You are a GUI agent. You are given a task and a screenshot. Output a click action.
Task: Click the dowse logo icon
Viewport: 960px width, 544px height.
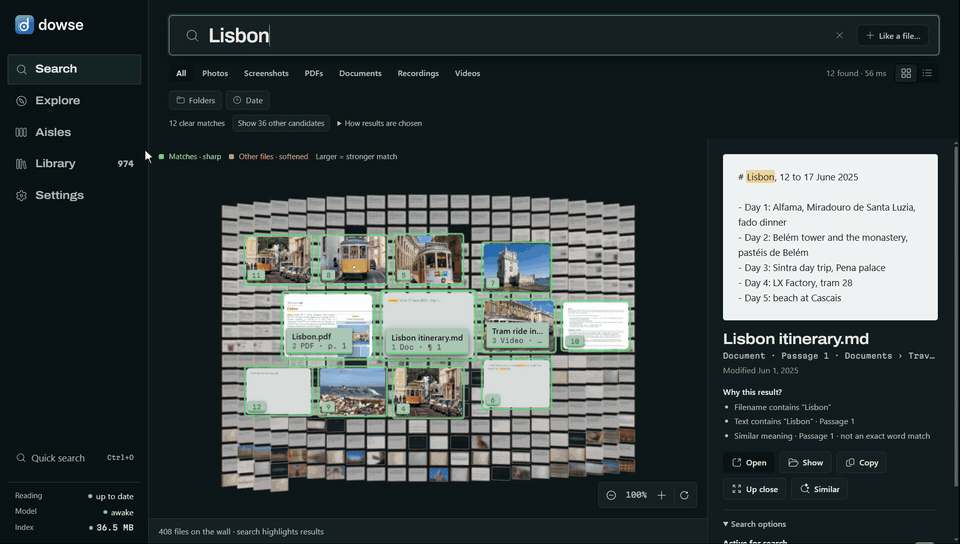coord(24,24)
